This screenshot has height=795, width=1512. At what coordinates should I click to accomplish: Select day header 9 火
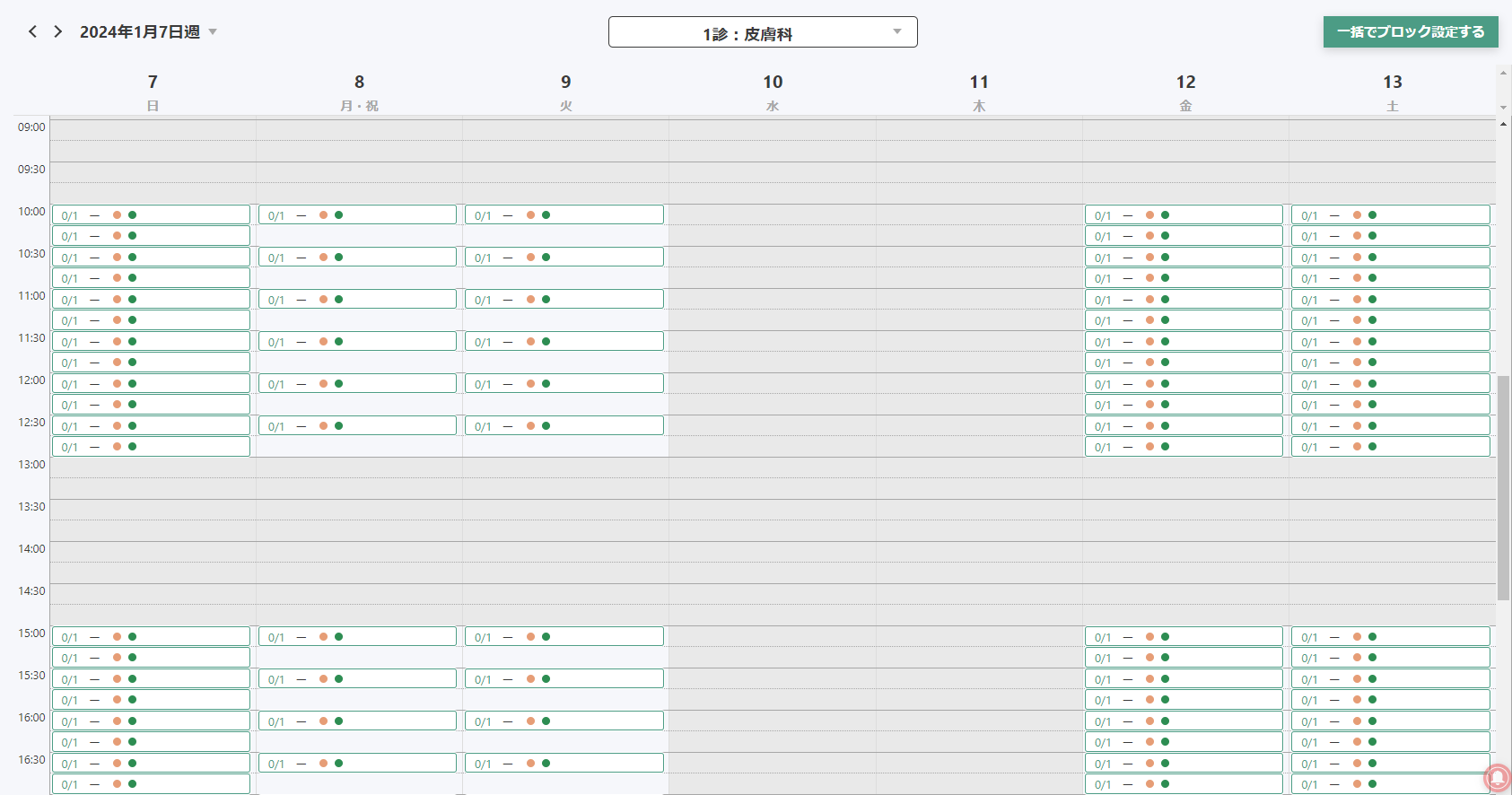coord(566,92)
